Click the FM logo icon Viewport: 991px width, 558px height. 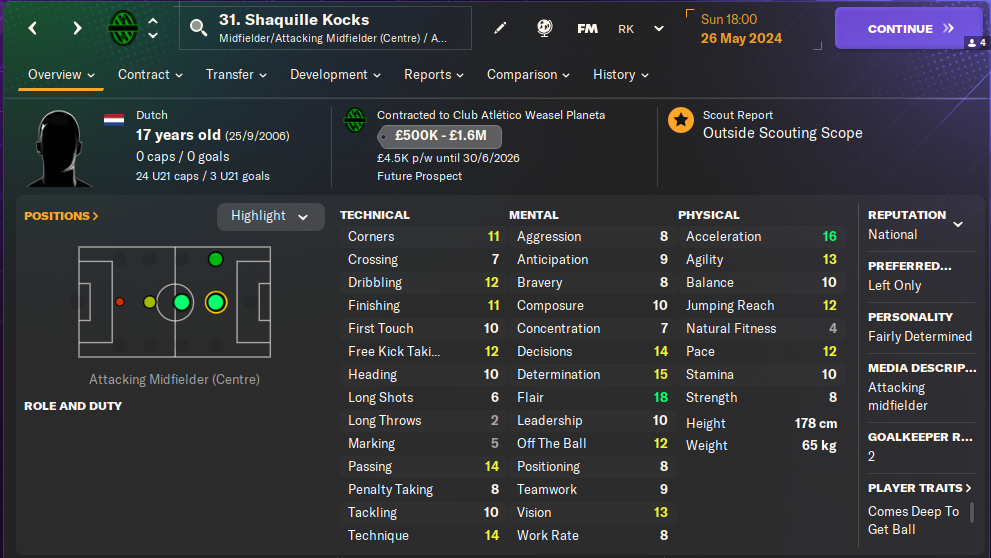(588, 28)
